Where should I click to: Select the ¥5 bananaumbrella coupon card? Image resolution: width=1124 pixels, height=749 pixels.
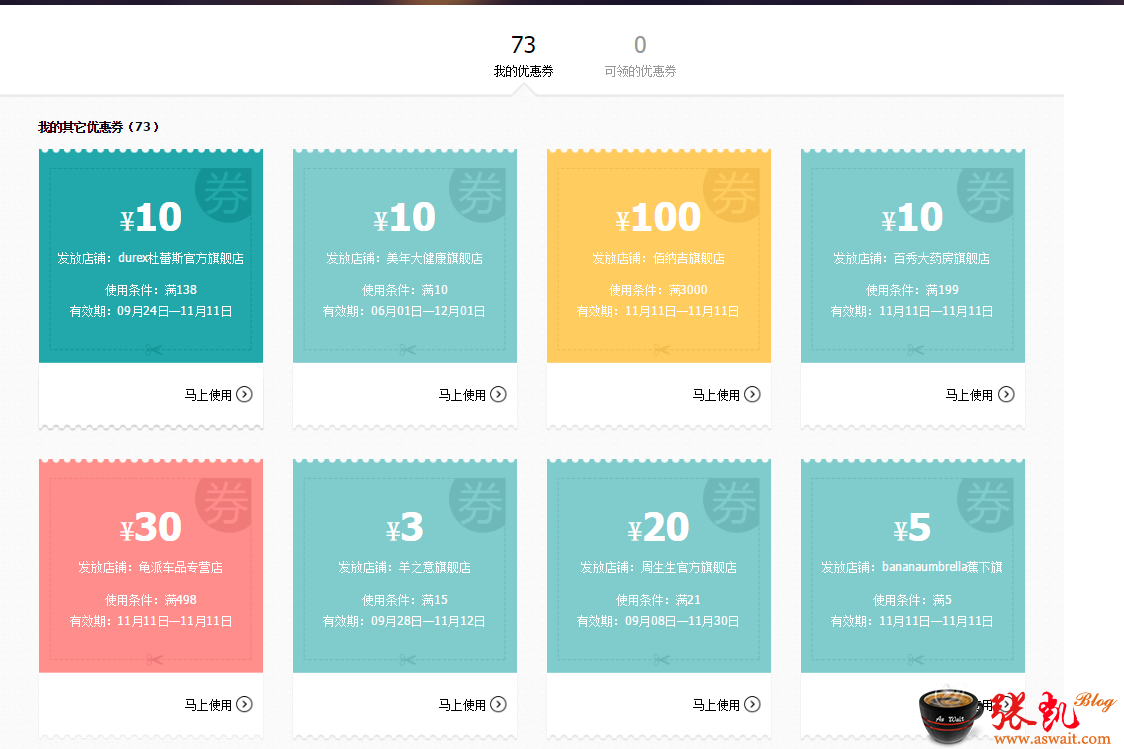tap(913, 567)
